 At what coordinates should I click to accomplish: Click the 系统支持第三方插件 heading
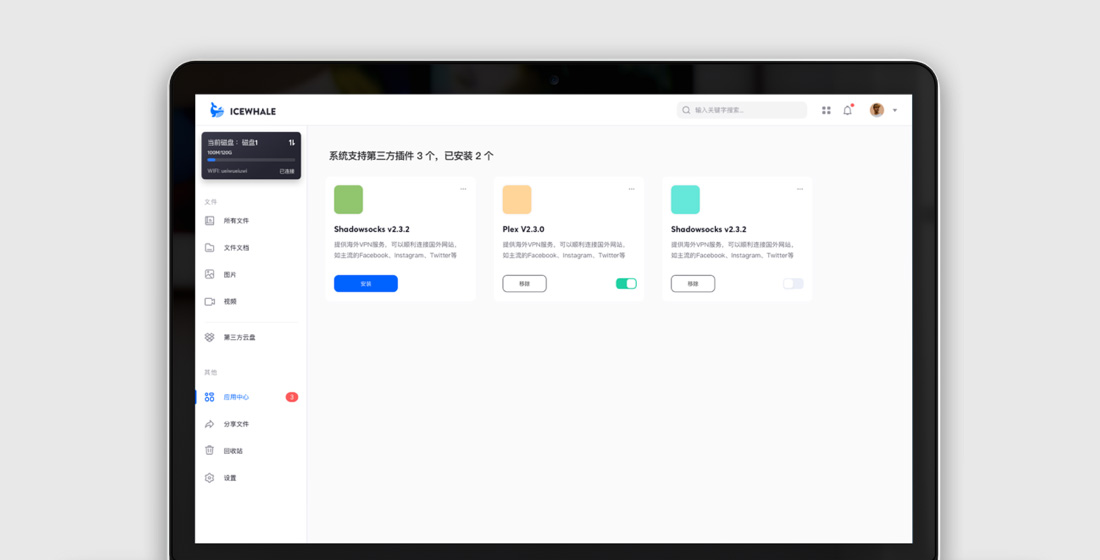411,156
